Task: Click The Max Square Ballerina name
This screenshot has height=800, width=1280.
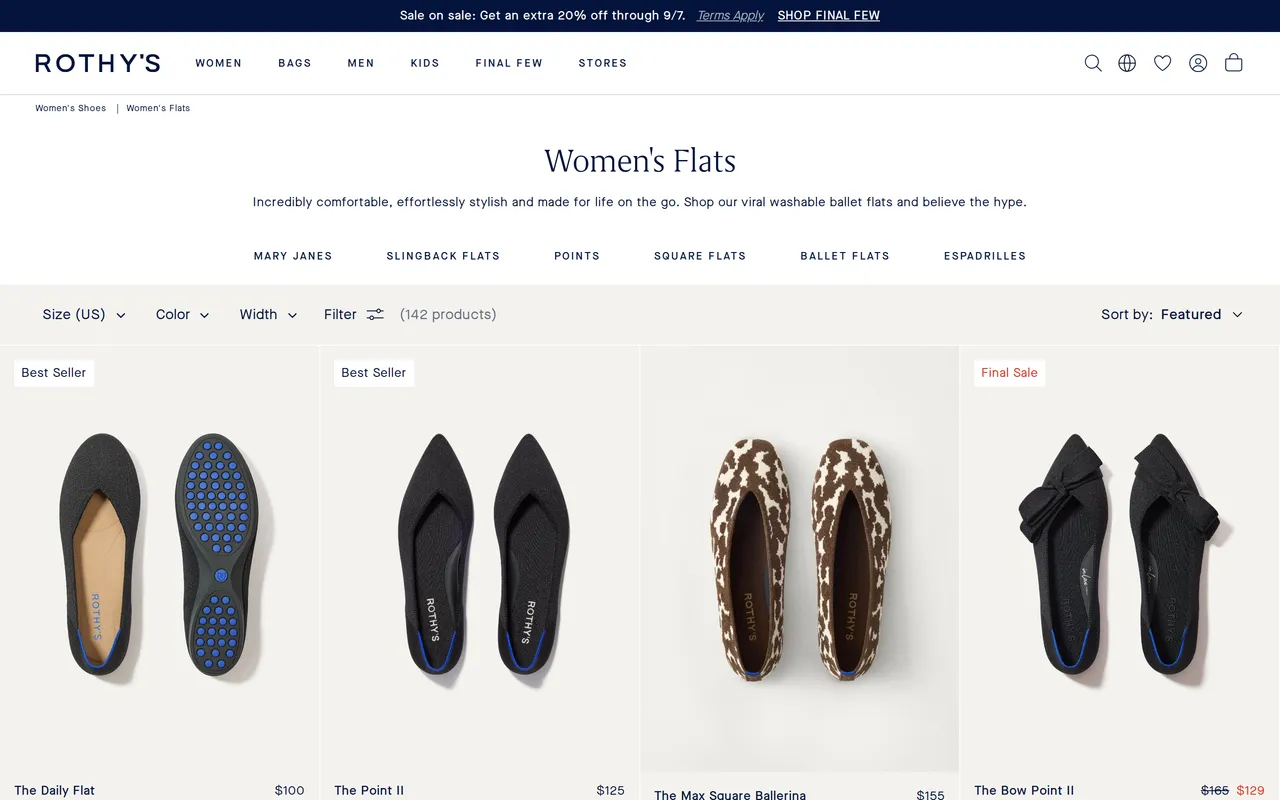Action: (x=730, y=795)
